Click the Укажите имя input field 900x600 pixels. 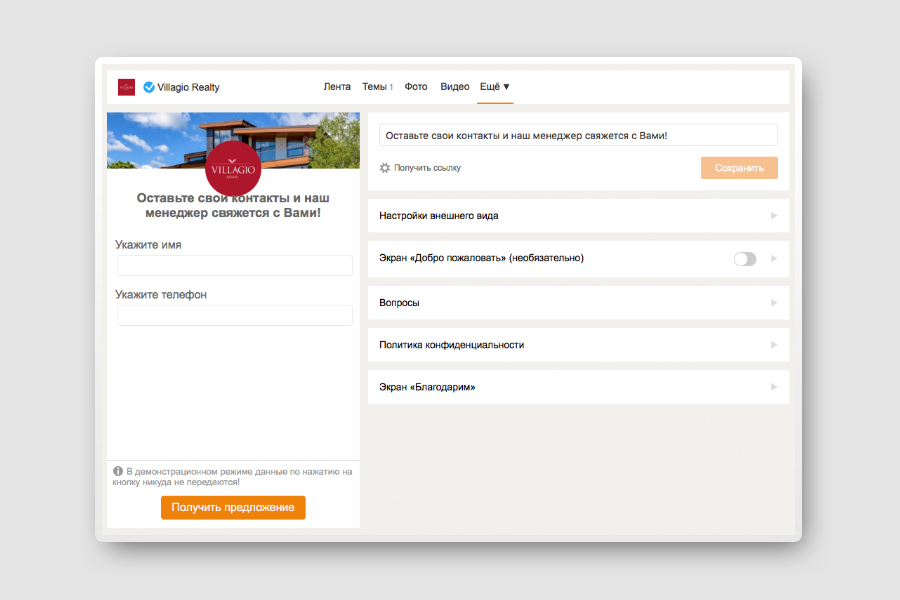235,265
